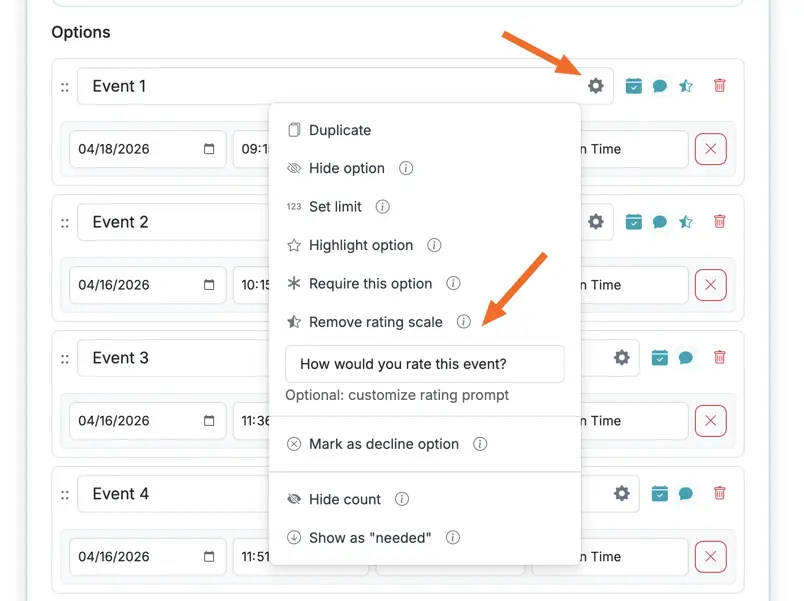The height and width of the screenshot is (601, 804).
Task: Click the 11:51 start time field
Action: [x=252, y=557]
